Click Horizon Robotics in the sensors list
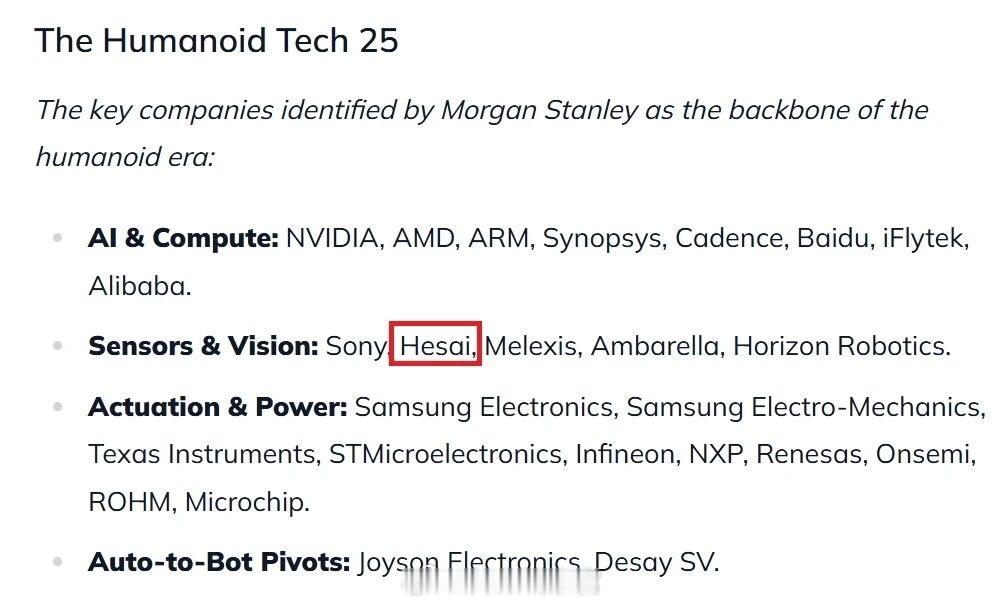Viewport: 1007px width, 605px height. (840, 346)
